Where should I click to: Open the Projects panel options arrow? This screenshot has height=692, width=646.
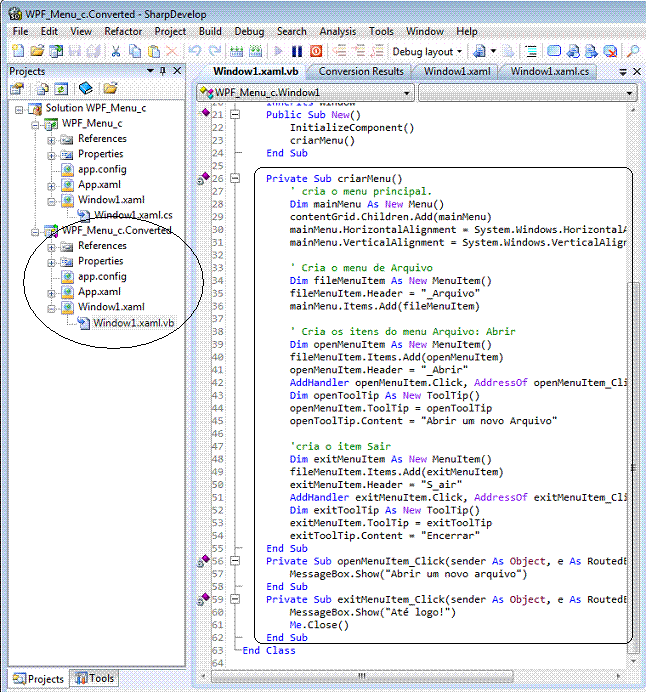coord(150,71)
